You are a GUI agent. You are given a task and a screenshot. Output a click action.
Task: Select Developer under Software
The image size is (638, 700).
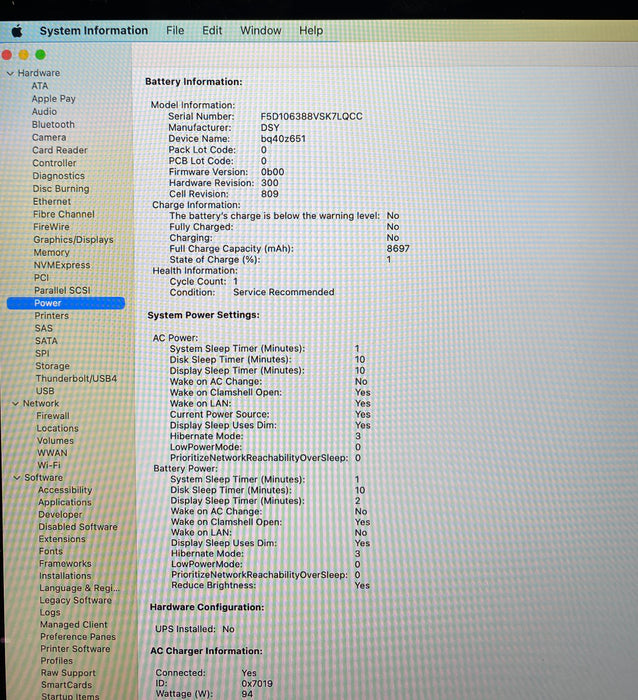(x=60, y=515)
